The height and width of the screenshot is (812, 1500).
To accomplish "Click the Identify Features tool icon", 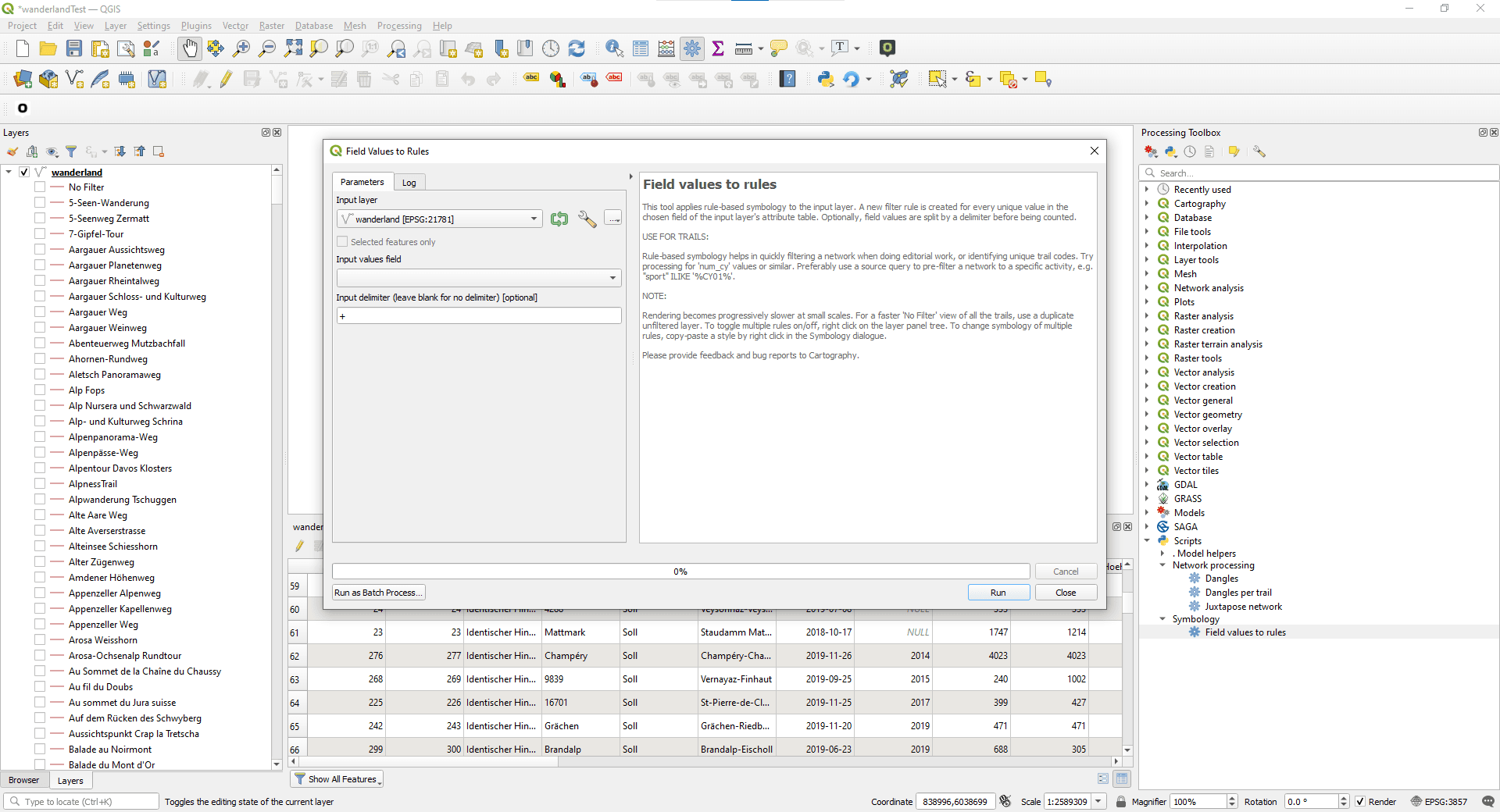I will coord(615,48).
